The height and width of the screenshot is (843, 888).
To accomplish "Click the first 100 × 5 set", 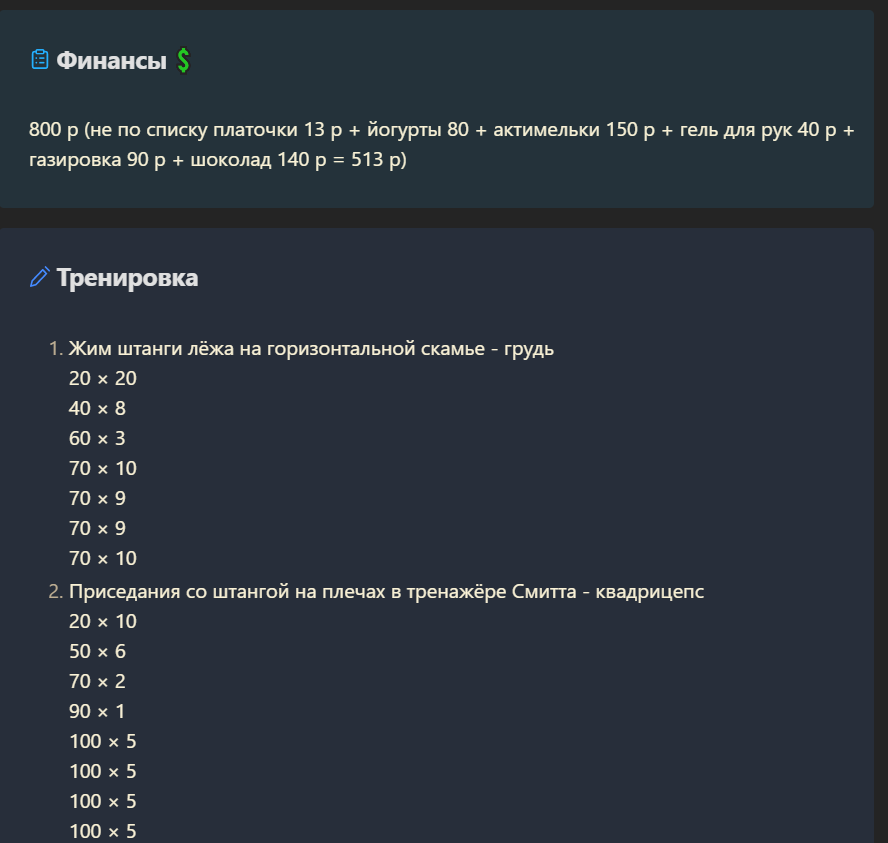I will coord(103,741).
